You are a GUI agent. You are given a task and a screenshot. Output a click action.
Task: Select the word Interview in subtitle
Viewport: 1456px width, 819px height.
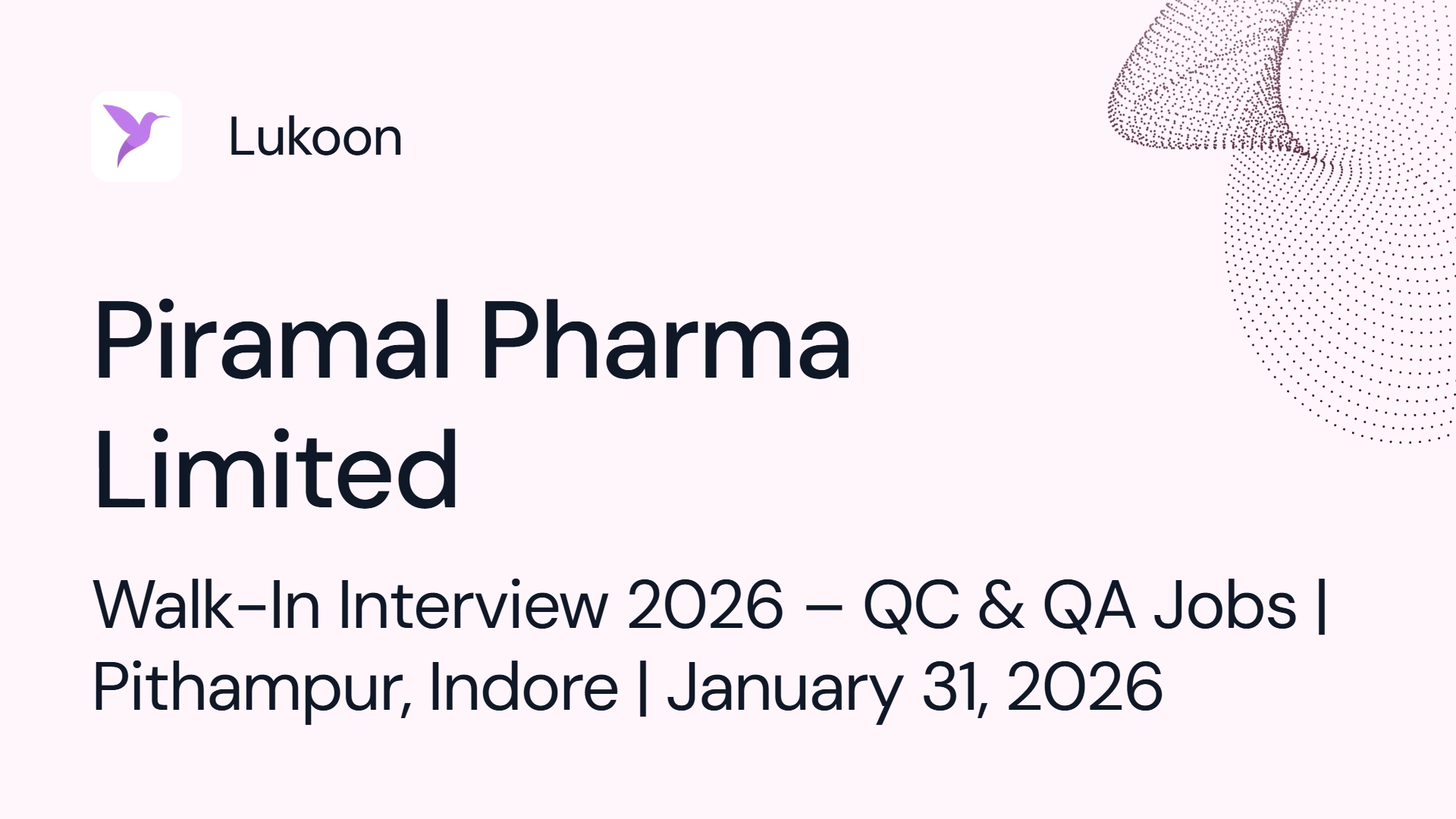473,604
